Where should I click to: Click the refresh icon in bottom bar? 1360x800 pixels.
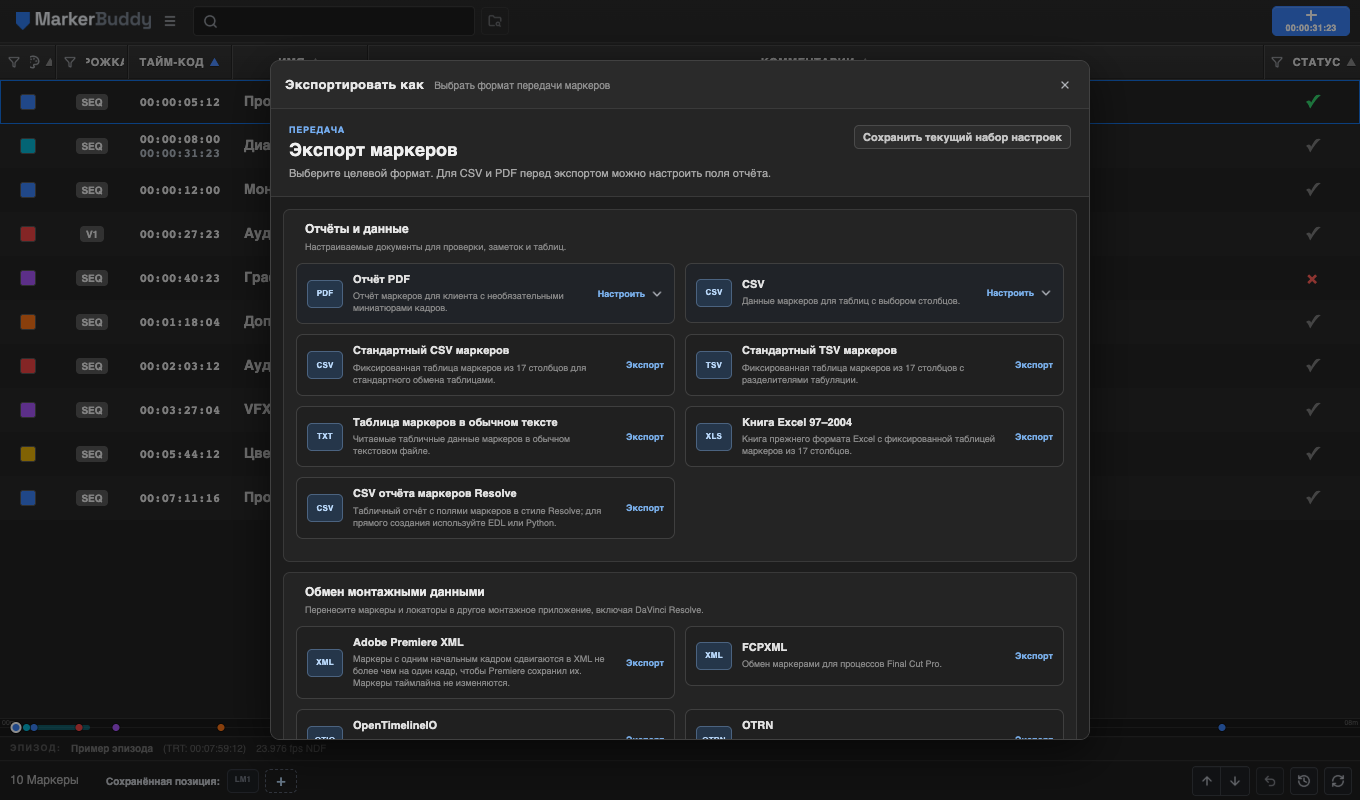click(x=1336, y=781)
